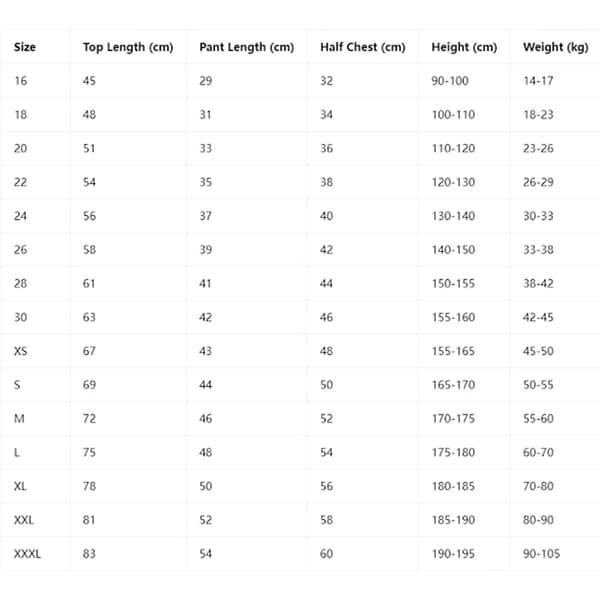Click the Height (cm) column header
This screenshot has height=600, width=600.
464,47
